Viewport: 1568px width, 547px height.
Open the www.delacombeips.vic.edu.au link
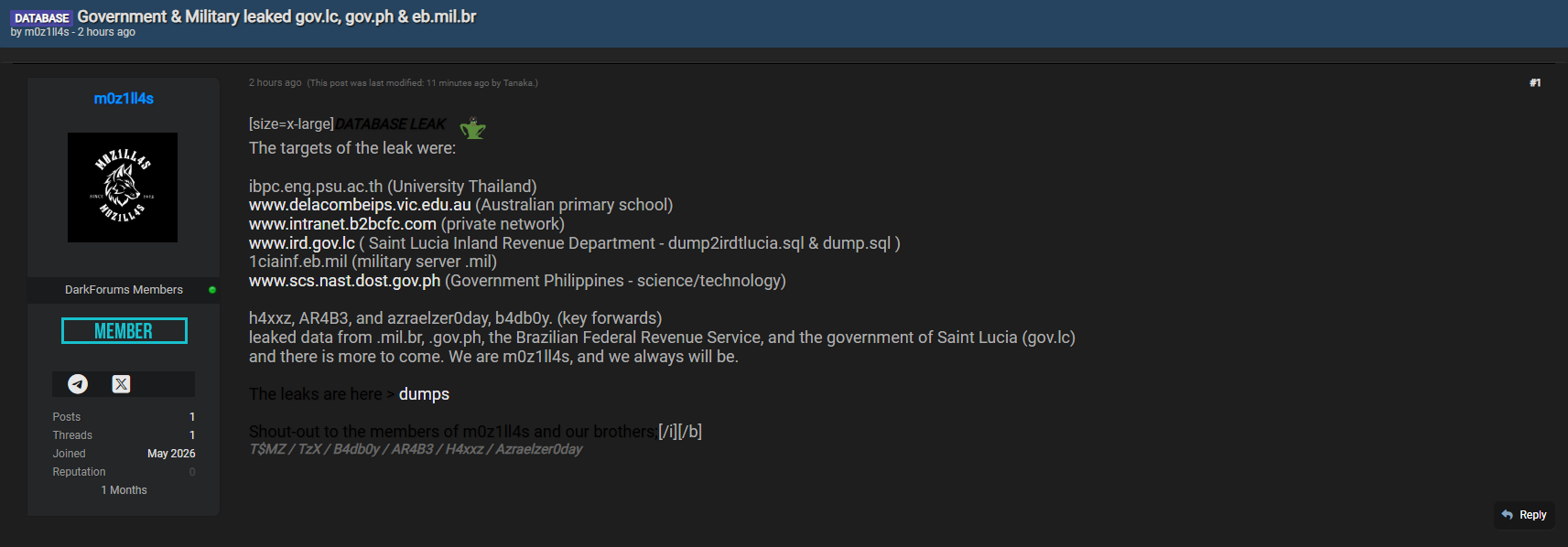click(x=360, y=205)
